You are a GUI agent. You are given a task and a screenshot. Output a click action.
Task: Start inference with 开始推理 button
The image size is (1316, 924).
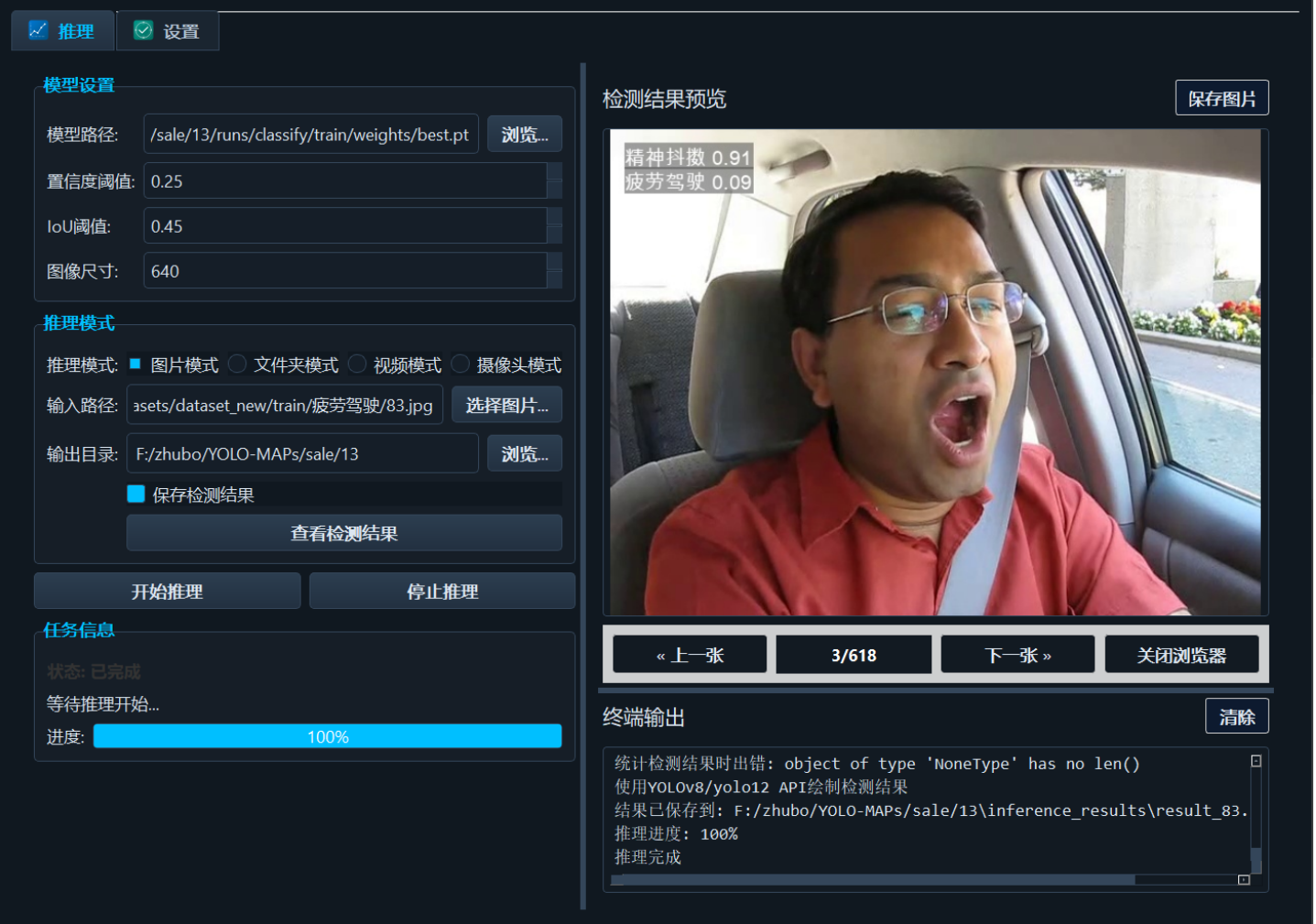(x=168, y=592)
